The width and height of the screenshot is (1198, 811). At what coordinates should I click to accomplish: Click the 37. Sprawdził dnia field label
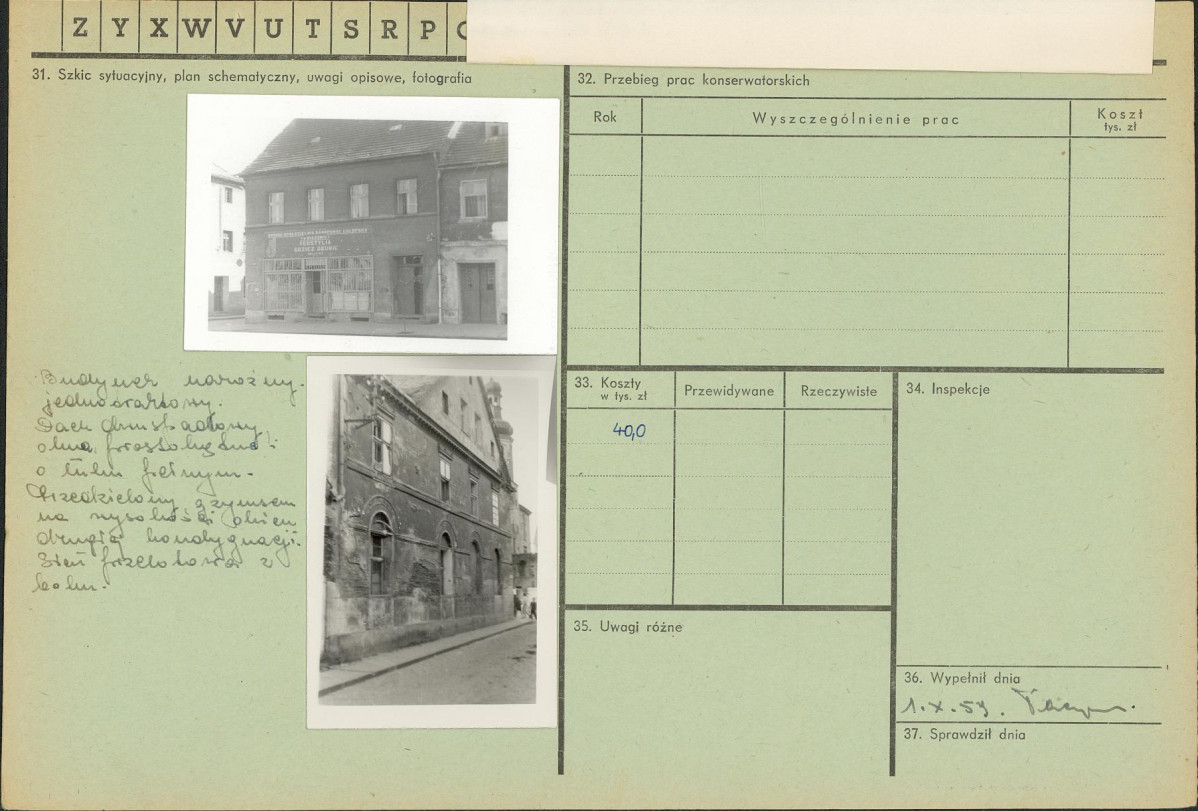click(x=964, y=734)
